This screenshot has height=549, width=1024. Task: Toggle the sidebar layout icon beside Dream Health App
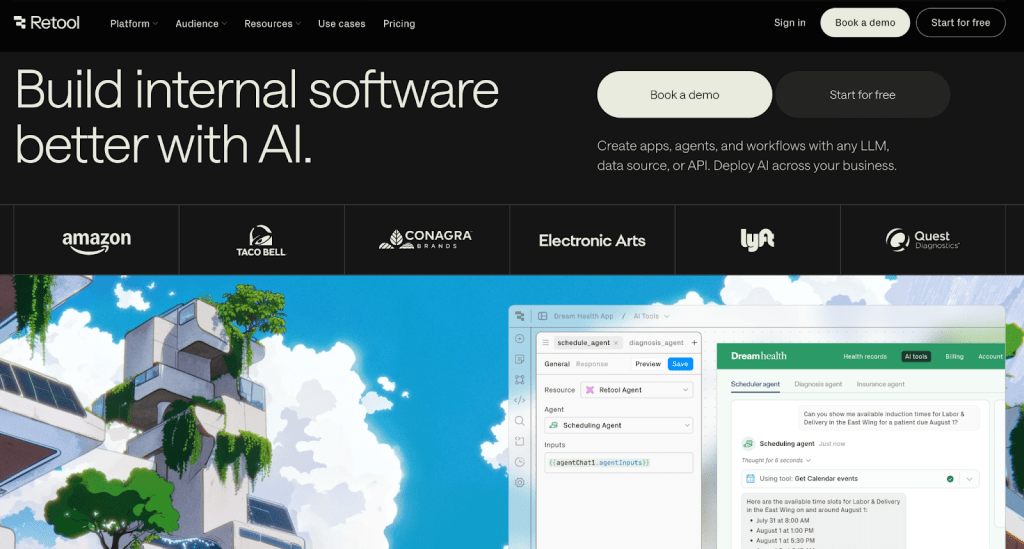tap(543, 316)
